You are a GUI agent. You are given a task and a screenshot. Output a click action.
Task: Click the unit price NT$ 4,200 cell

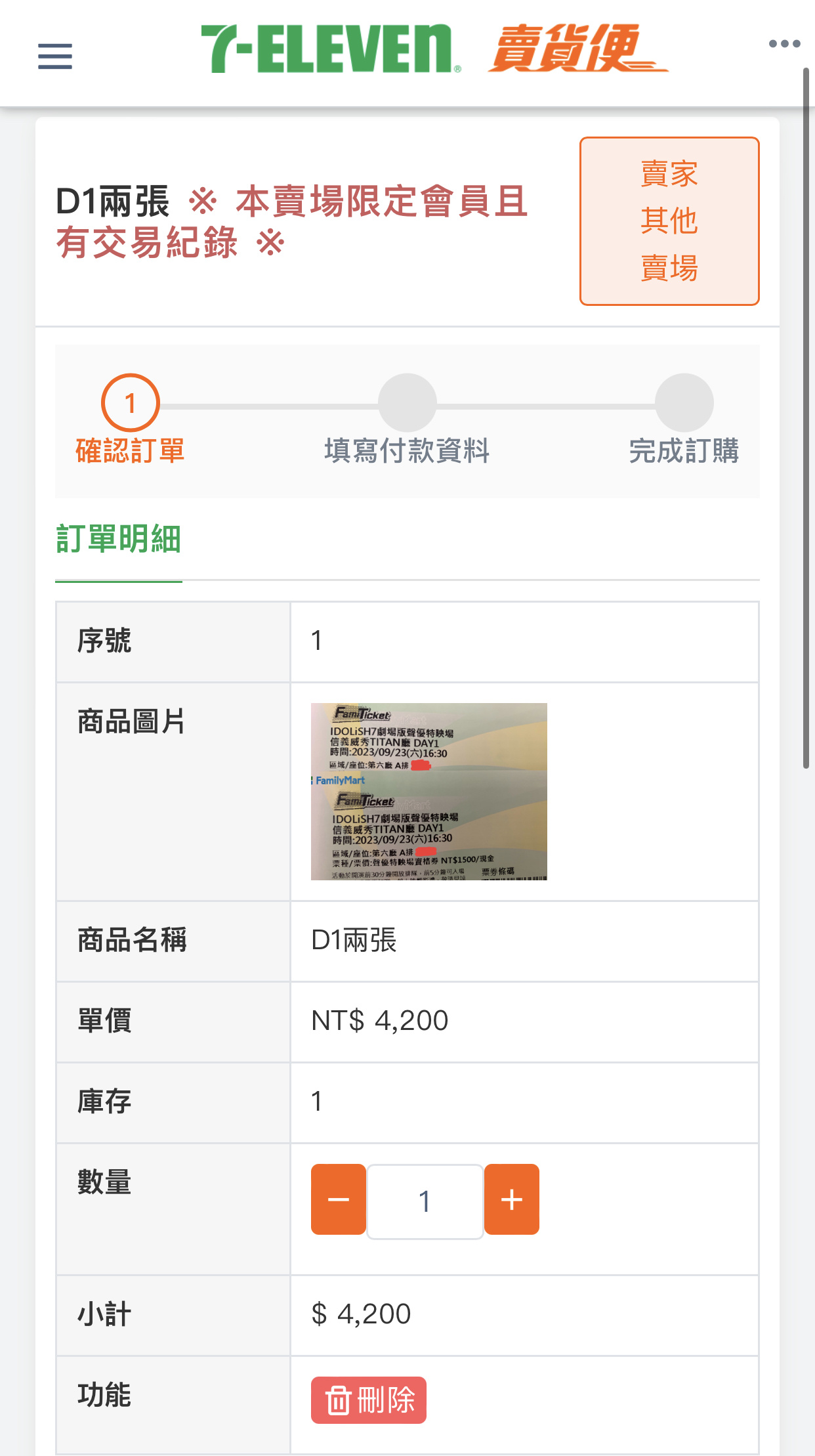point(380,1020)
